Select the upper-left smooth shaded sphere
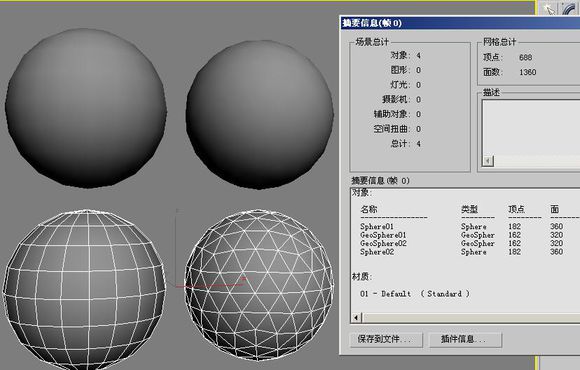 click(86, 108)
